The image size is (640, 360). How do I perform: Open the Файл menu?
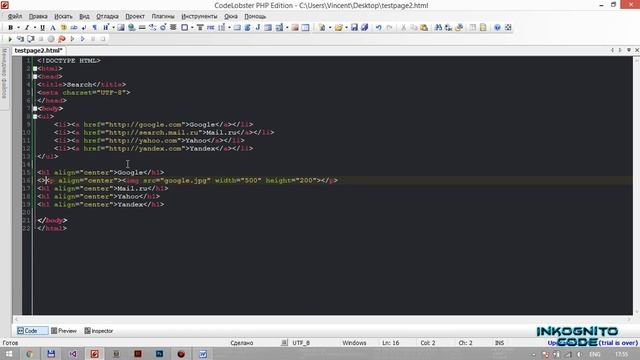(15, 16)
